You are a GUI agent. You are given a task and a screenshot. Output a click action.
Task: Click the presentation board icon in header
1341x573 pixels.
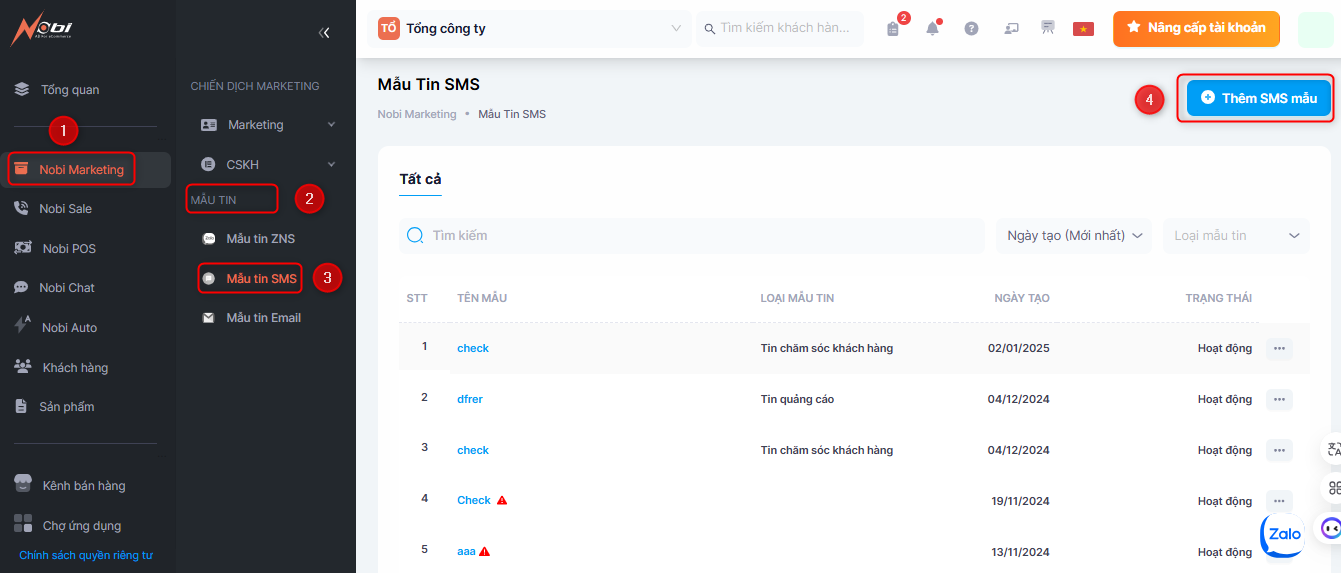[1048, 28]
